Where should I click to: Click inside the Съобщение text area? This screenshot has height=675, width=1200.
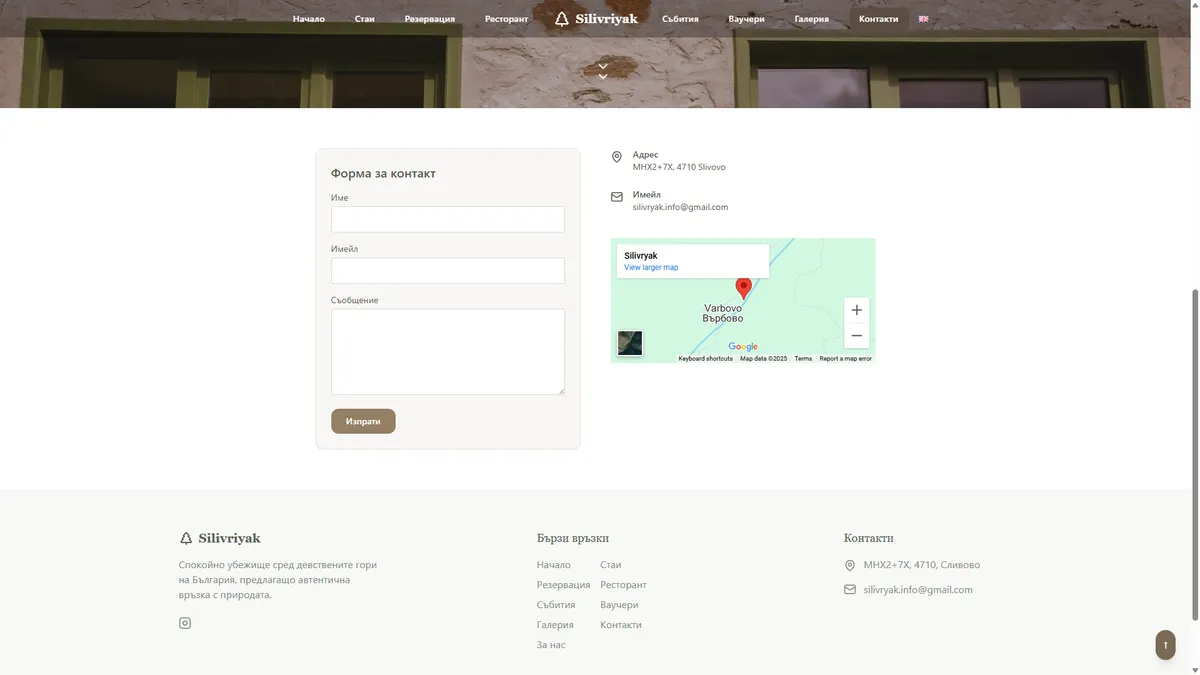coord(447,351)
